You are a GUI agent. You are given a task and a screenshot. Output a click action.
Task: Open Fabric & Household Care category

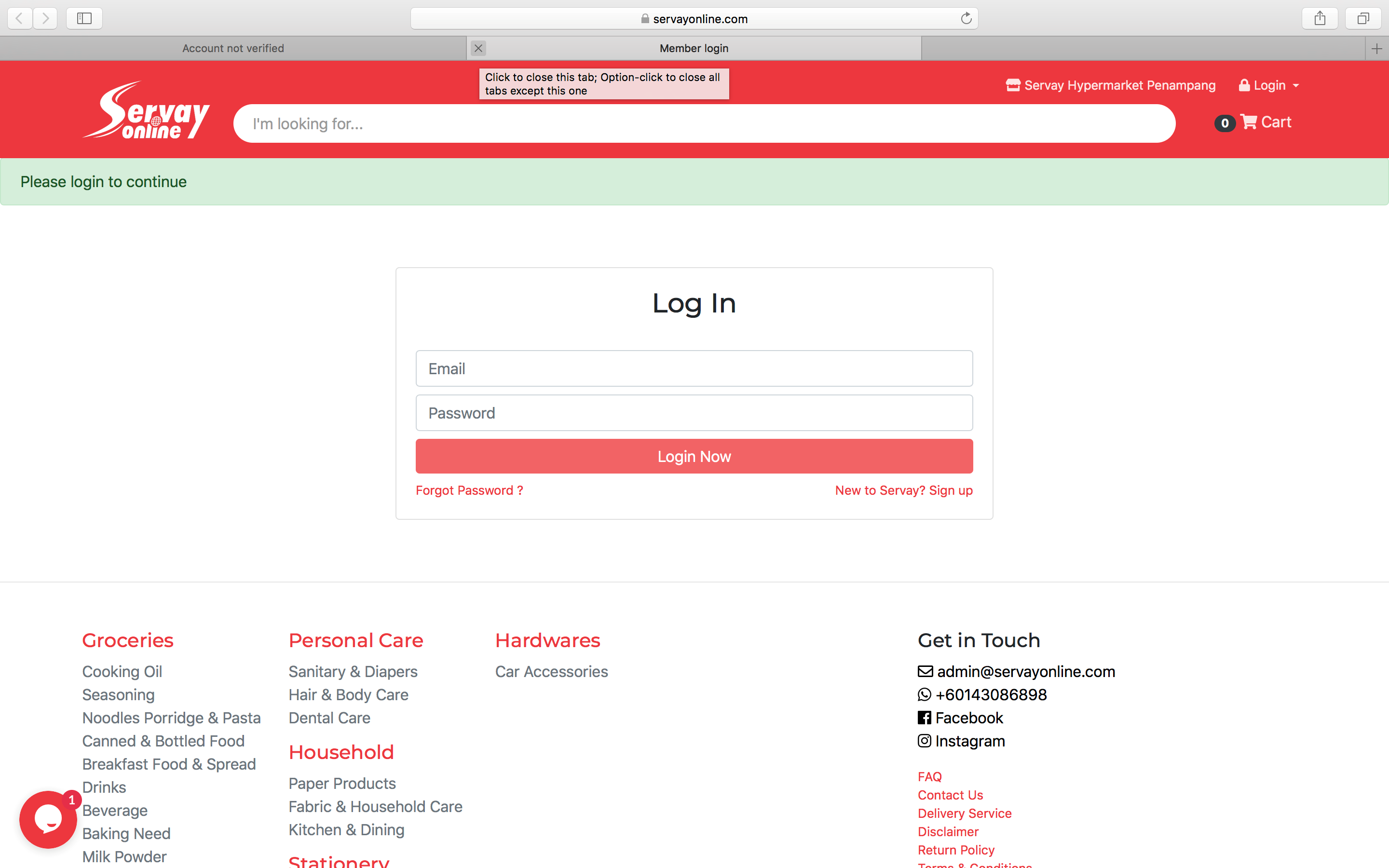point(375,807)
